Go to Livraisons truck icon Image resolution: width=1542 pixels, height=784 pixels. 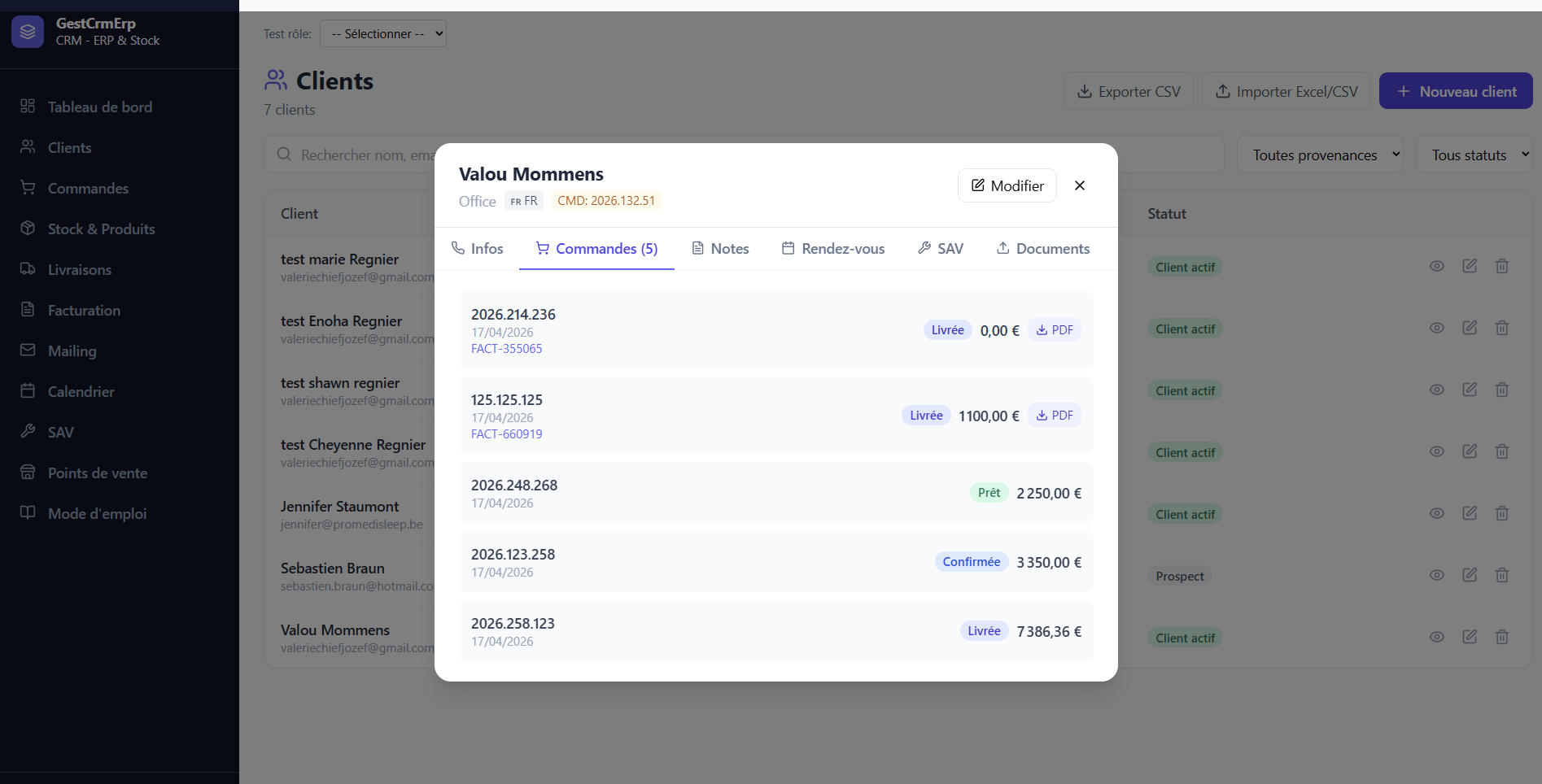coord(28,269)
